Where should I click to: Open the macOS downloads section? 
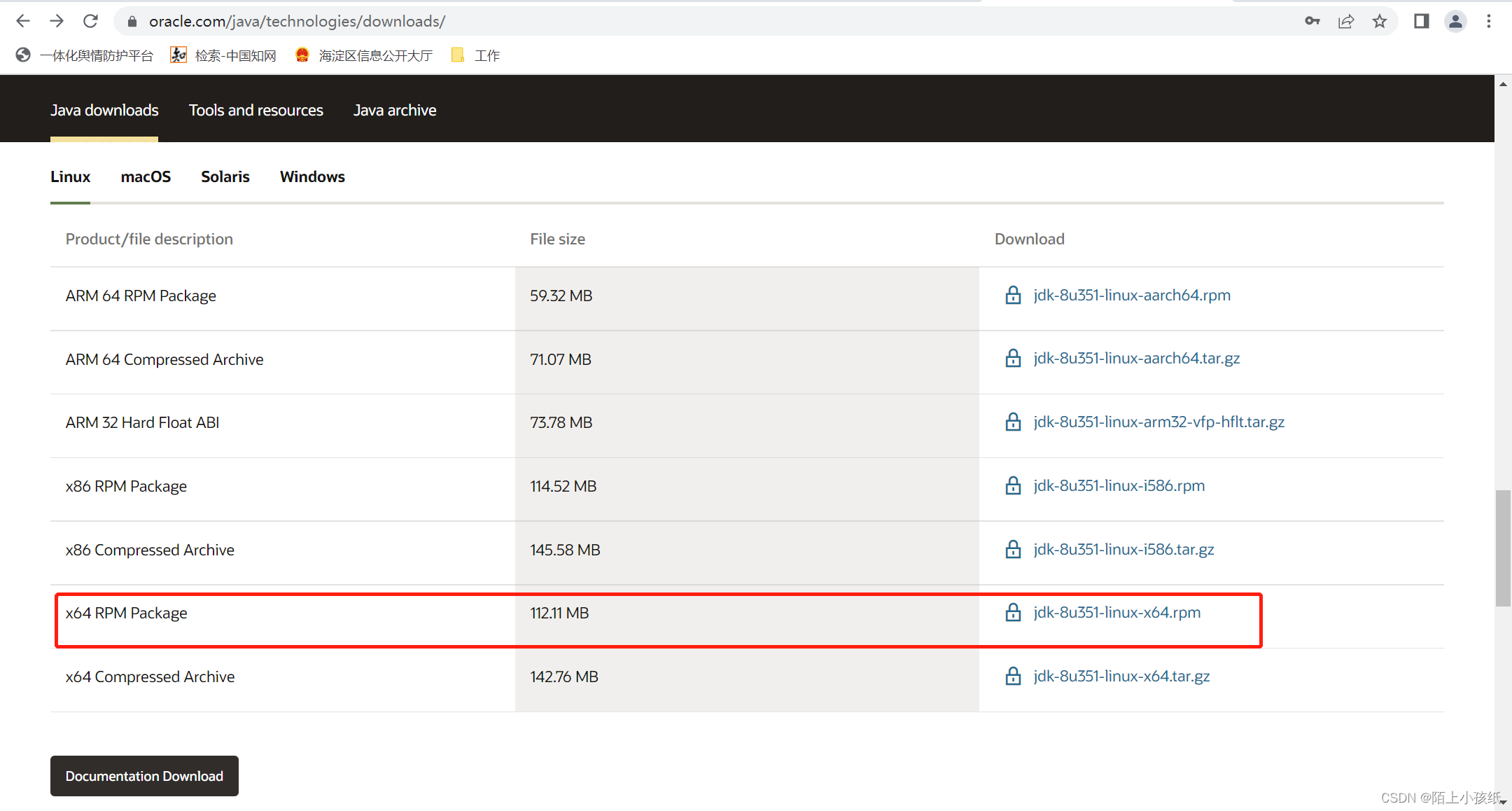[145, 176]
